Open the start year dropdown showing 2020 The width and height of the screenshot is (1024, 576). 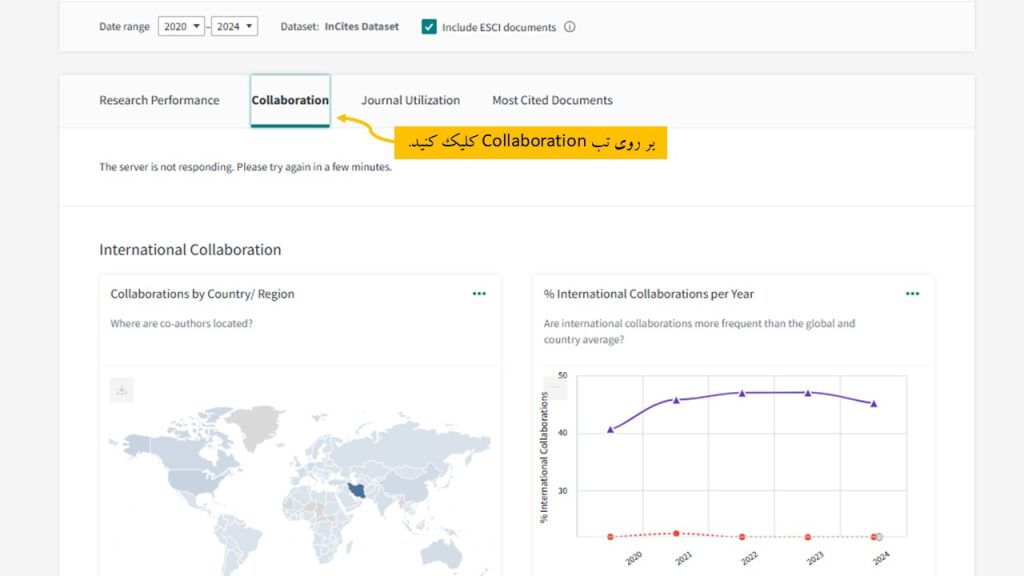pos(181,27)
